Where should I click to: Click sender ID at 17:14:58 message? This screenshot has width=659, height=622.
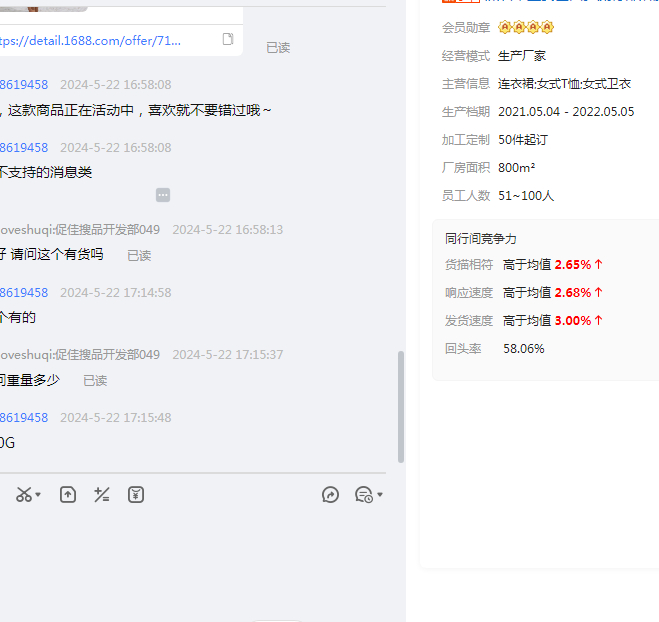pos(24,293)
